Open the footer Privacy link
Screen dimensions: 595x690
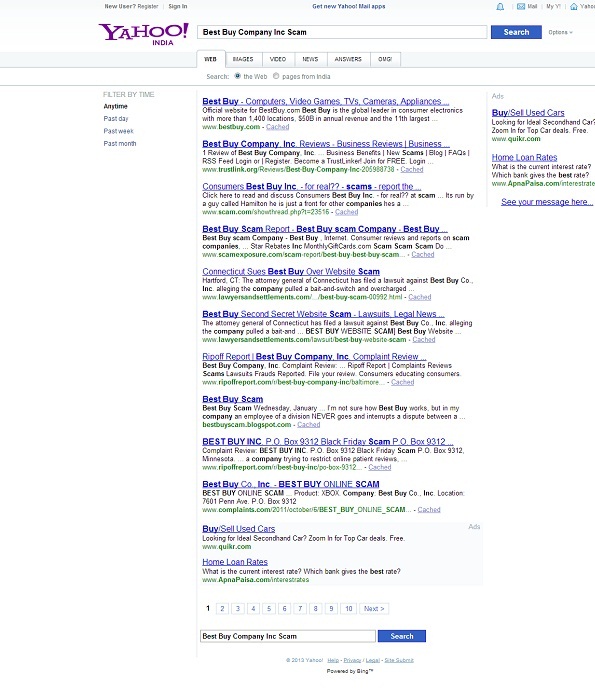[352, 660]
